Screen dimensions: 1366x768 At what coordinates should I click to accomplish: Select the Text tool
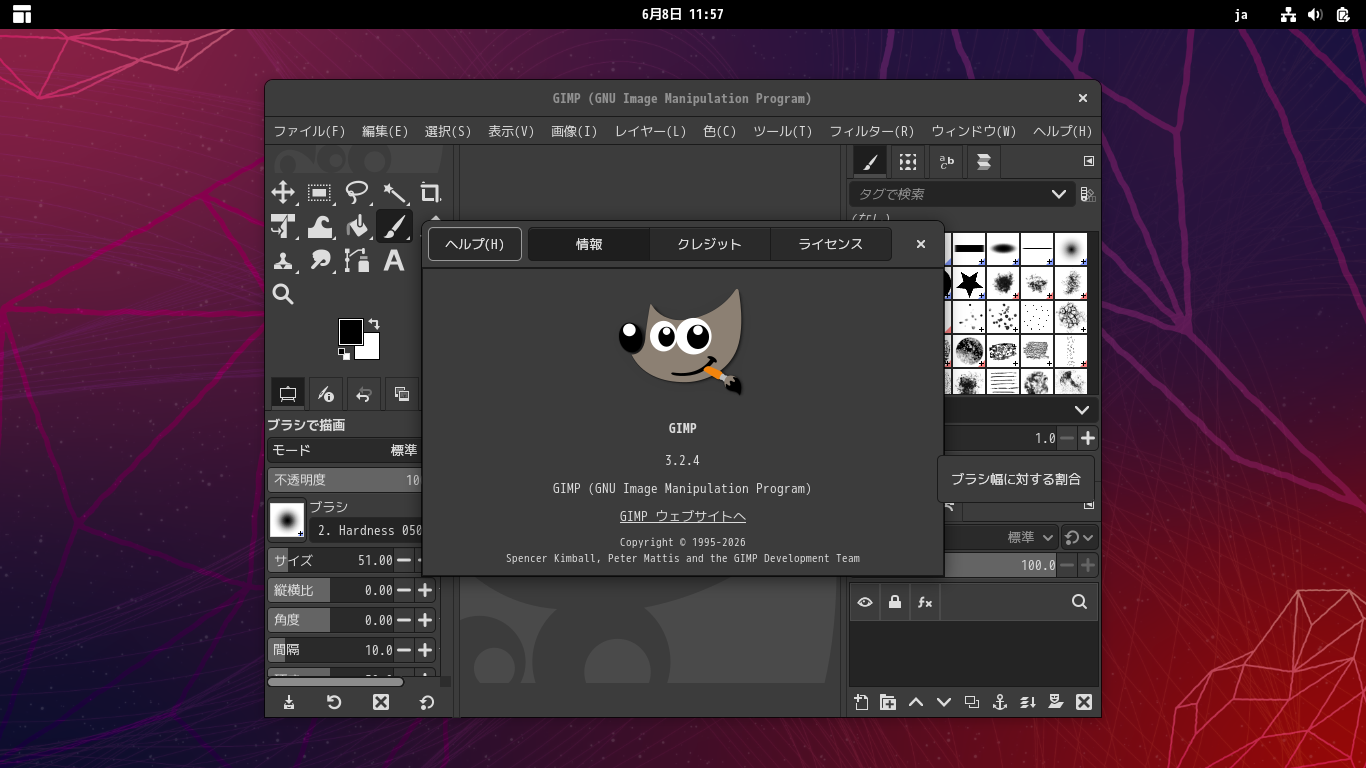[x=394, y=261]
